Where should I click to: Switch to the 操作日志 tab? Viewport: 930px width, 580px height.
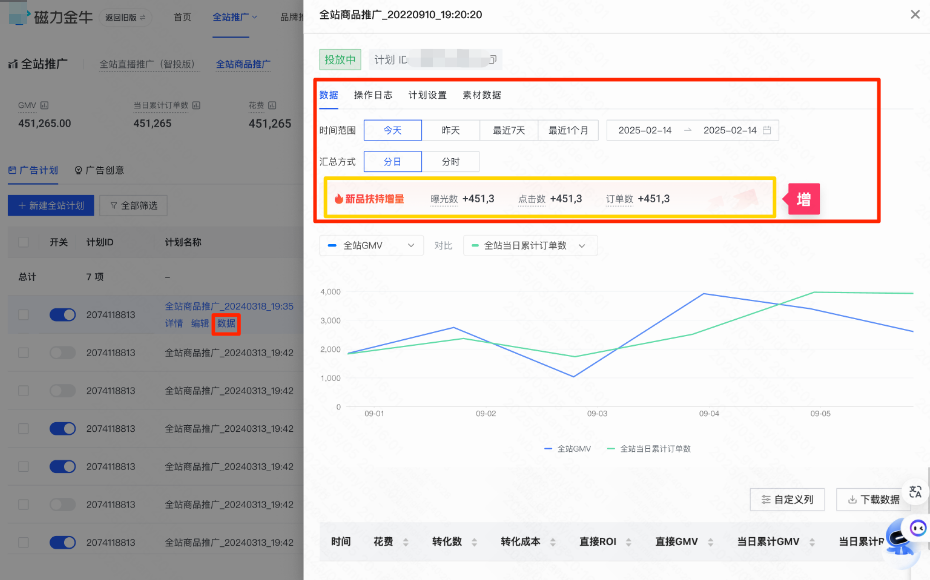[x=373, y=95]
